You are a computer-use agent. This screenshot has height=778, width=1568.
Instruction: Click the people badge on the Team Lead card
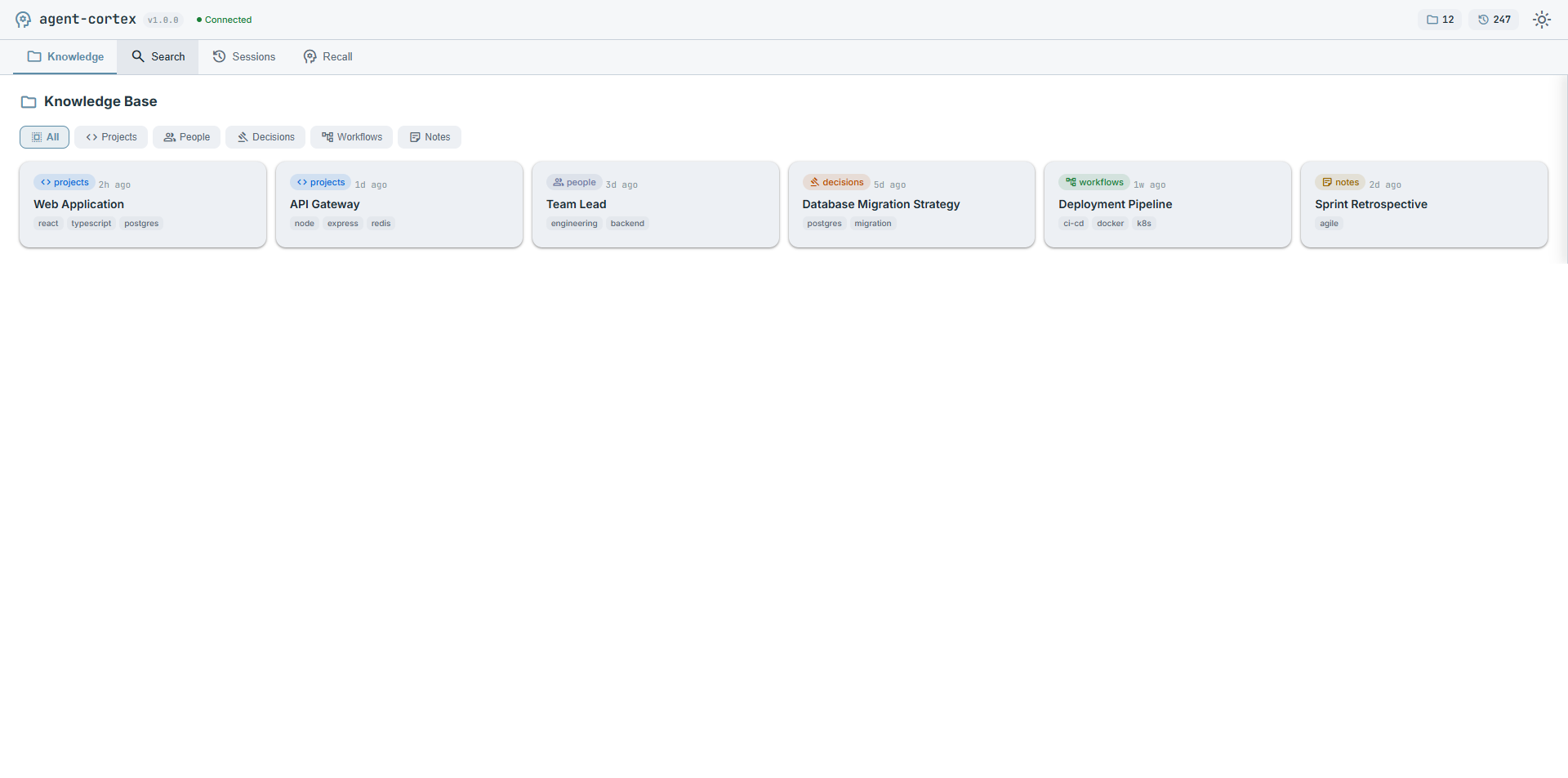pyautogui.click(x=574, y=182)
